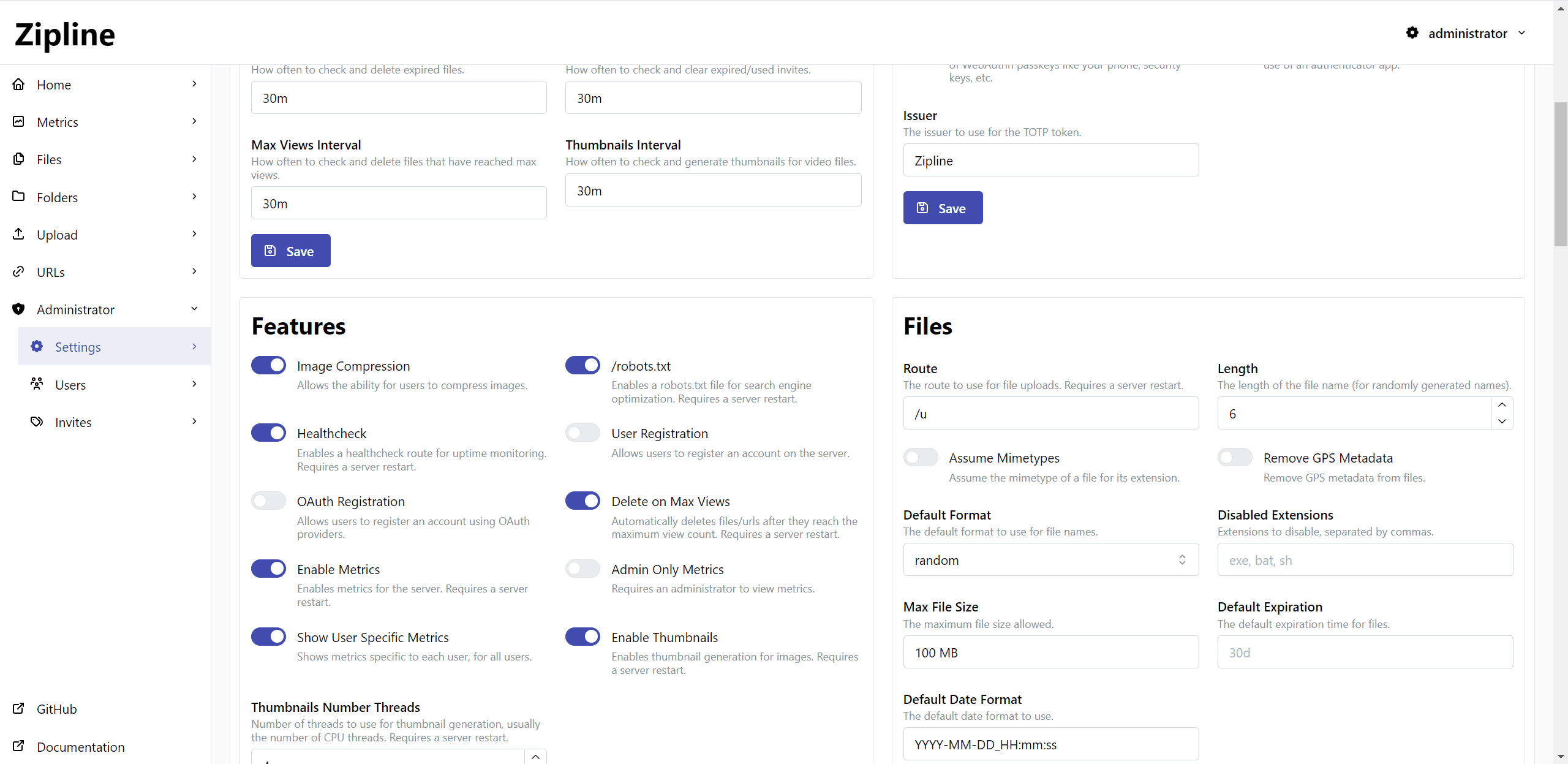Enable the Assume Mimetypes toggle
Image resolution: width=1568 pixels, height=764 pixels.
[921, 457]
